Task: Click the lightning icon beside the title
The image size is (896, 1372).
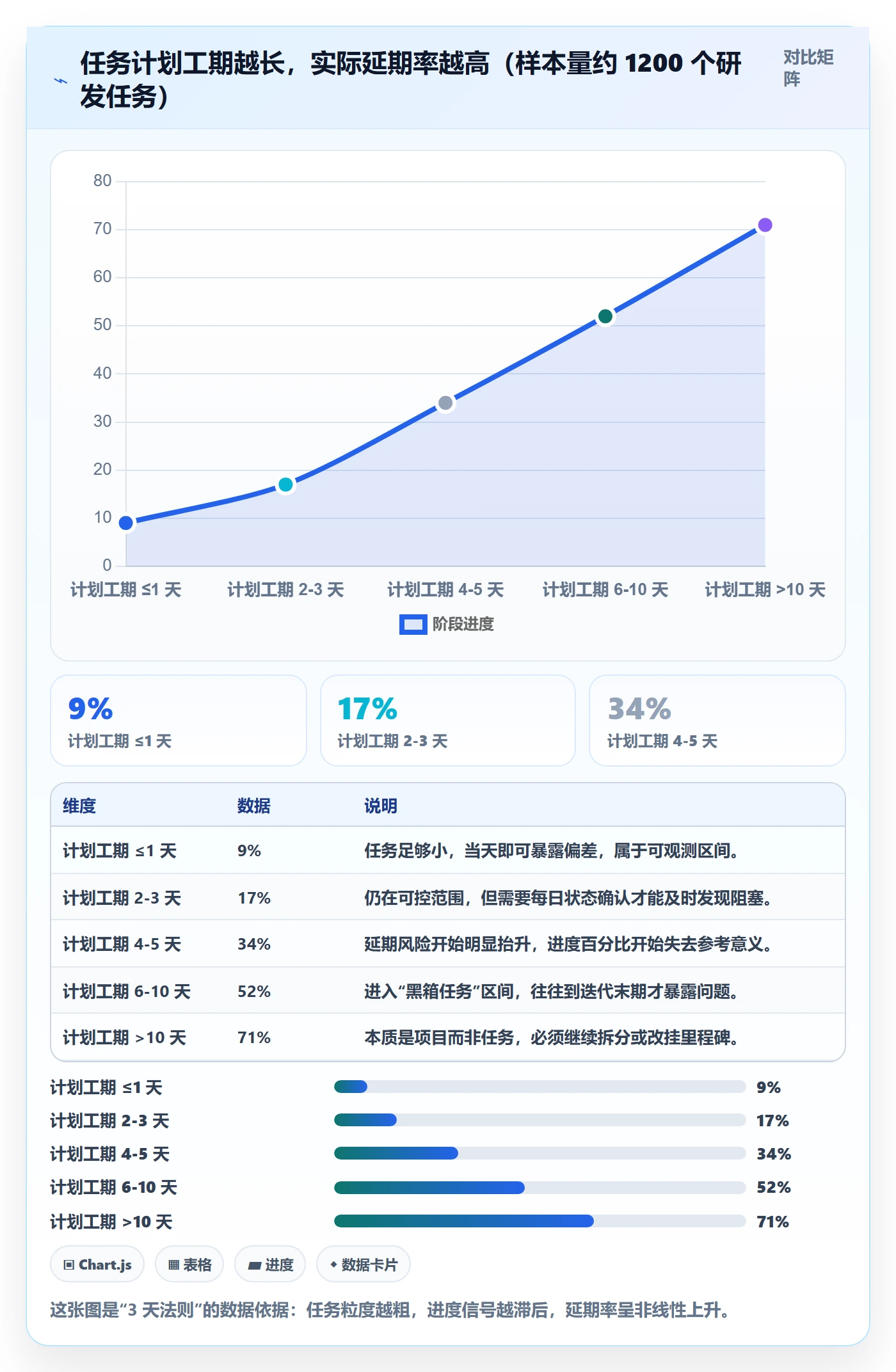Action: pos(61,81)
